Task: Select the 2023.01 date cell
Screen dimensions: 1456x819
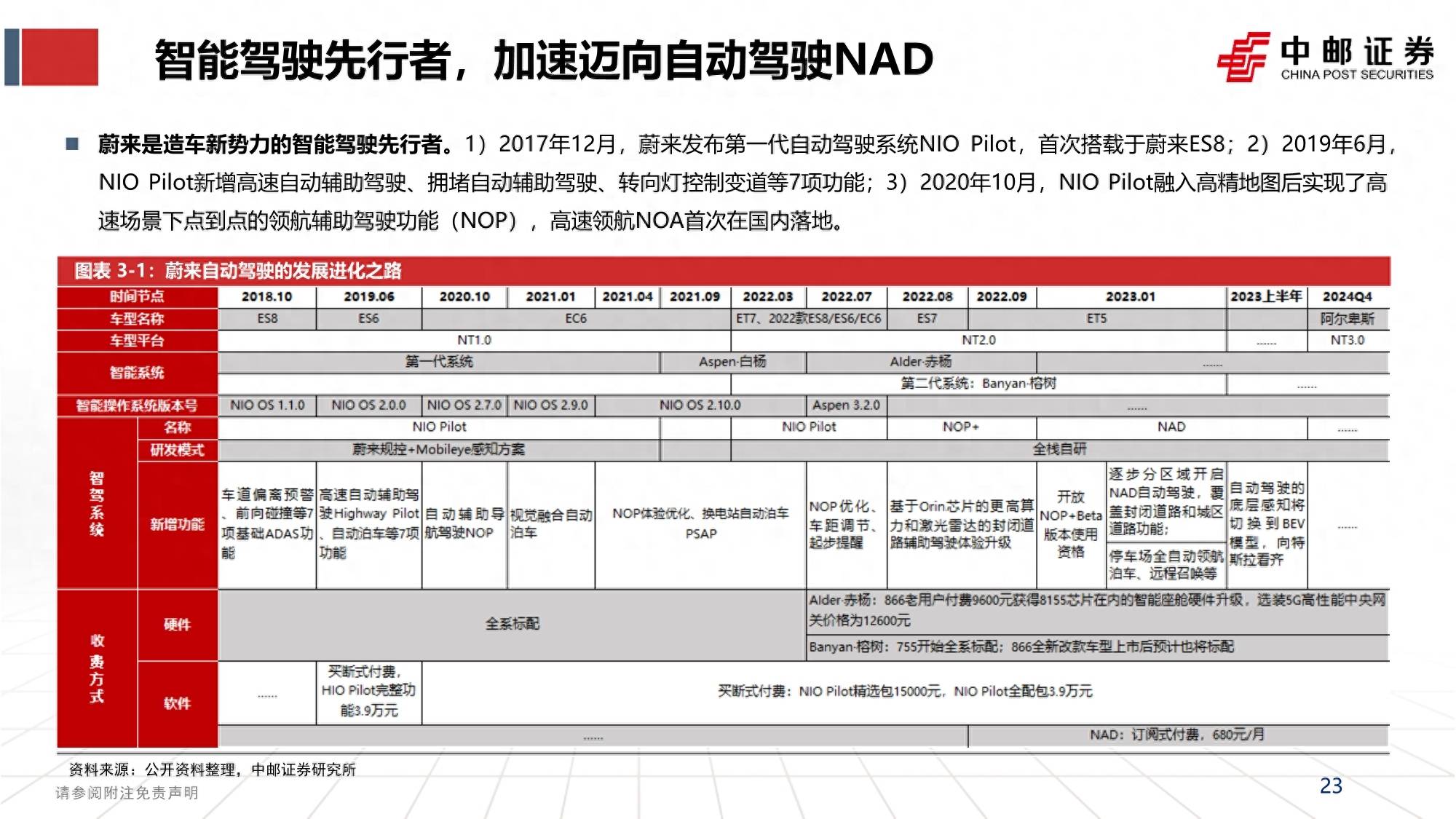Action: pyautogui.click(x=1131, y=296)
